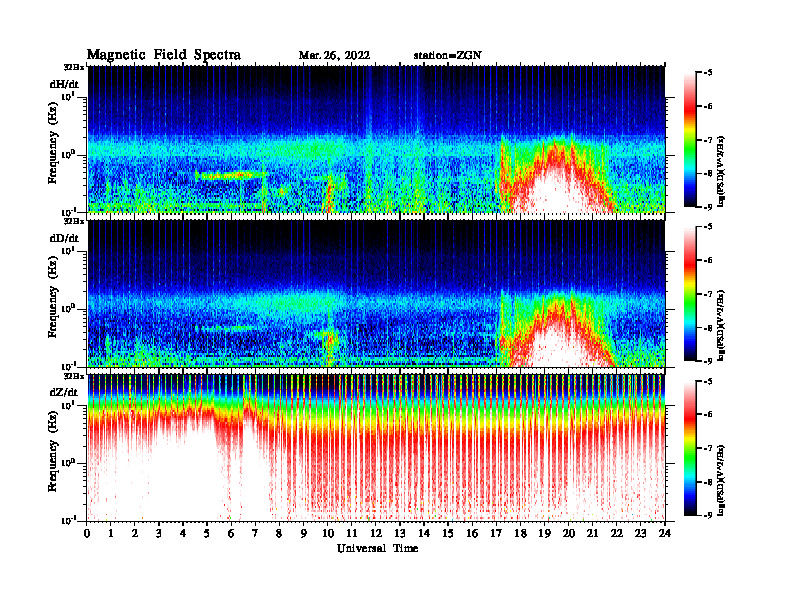Viewport: 792px width, 612px height.
Task: Click hour "7" on the time axis
Action: (255, 533)
